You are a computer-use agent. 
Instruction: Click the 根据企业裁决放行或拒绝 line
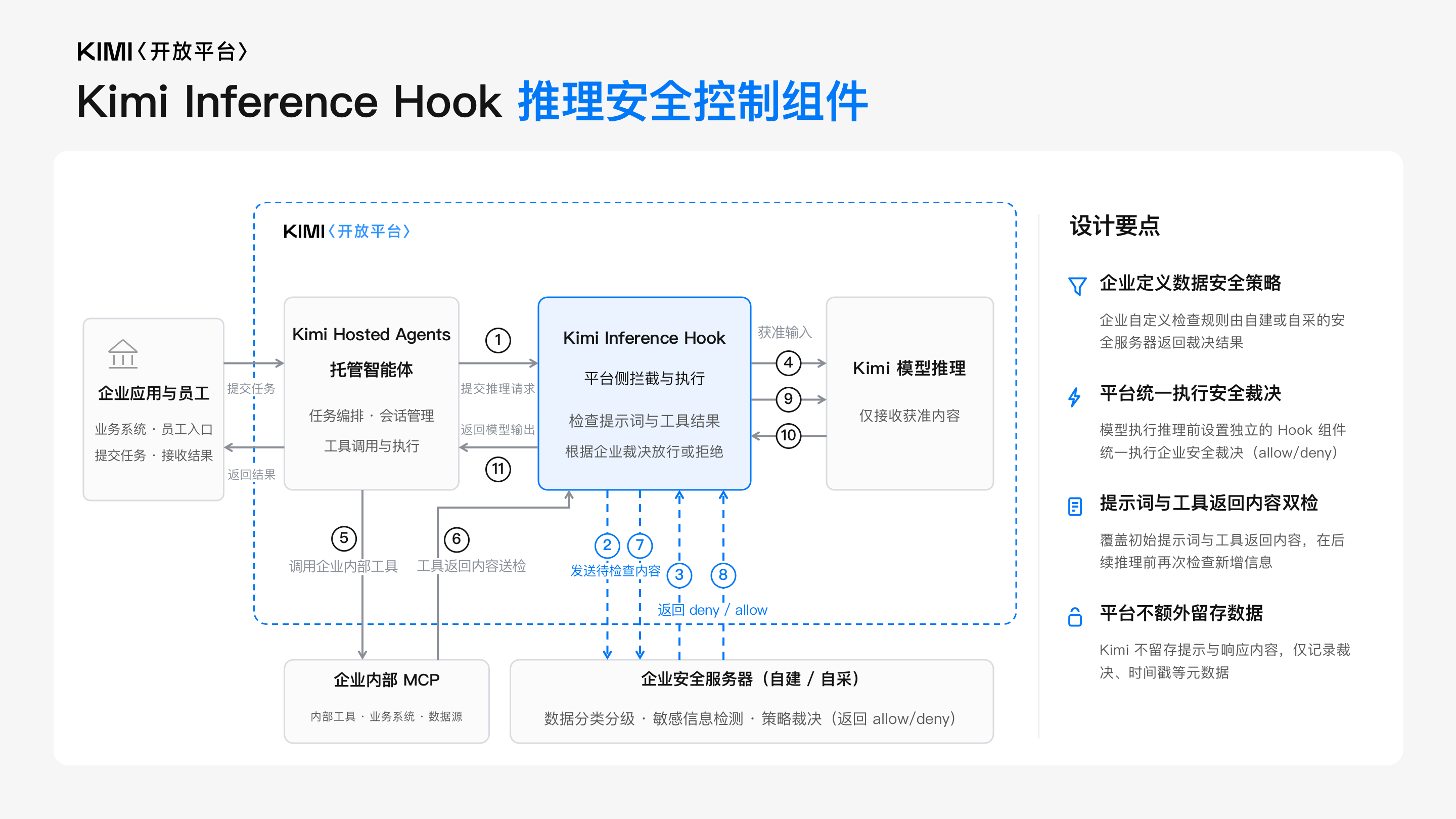pos(645,451)
